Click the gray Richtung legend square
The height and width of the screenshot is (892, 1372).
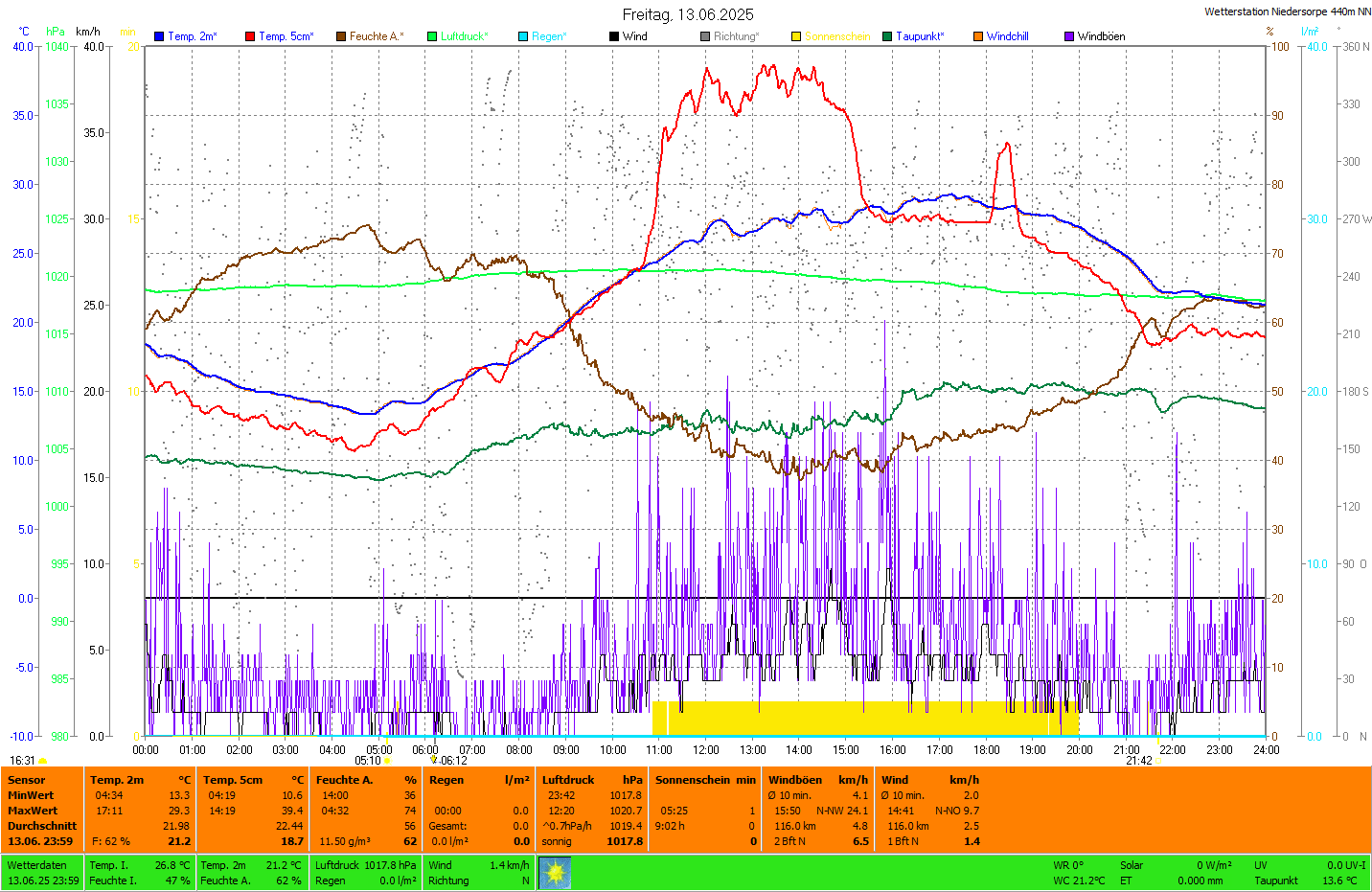click(x=705, y=36)
